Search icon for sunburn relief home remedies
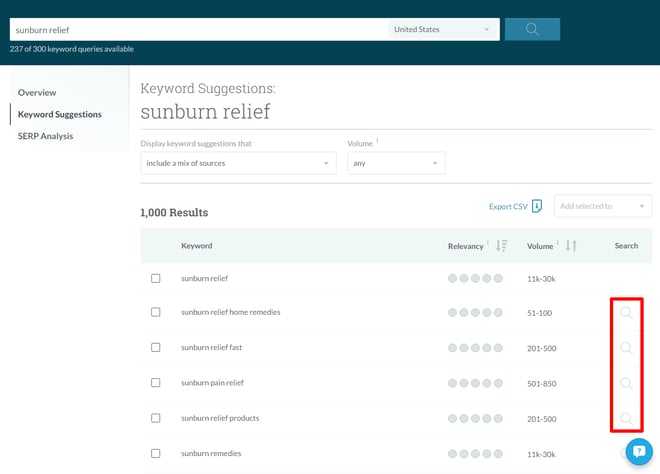Image resolution: width=660 pixels, height=474 pixels. point(626,312)
